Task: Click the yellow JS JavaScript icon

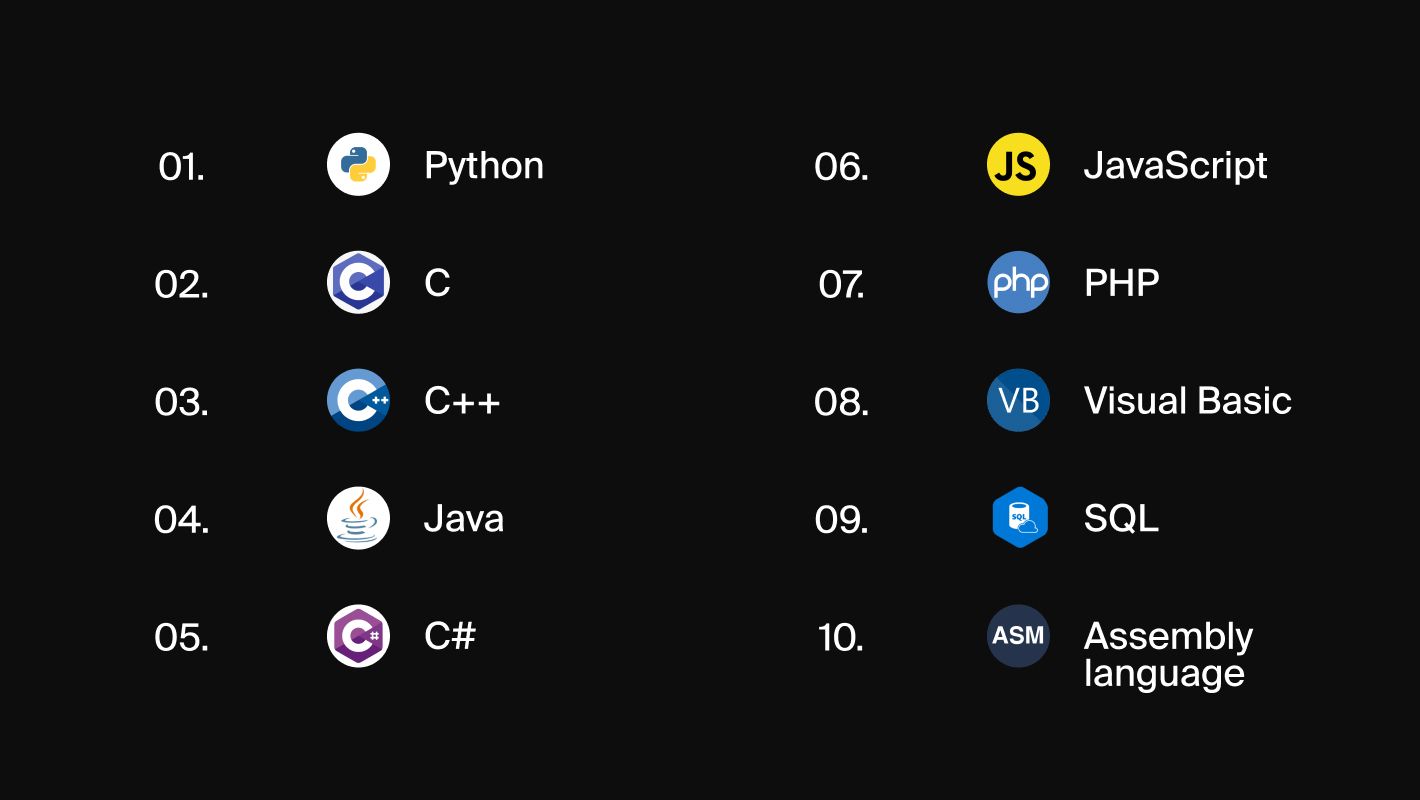Action: click(1018, 164)
